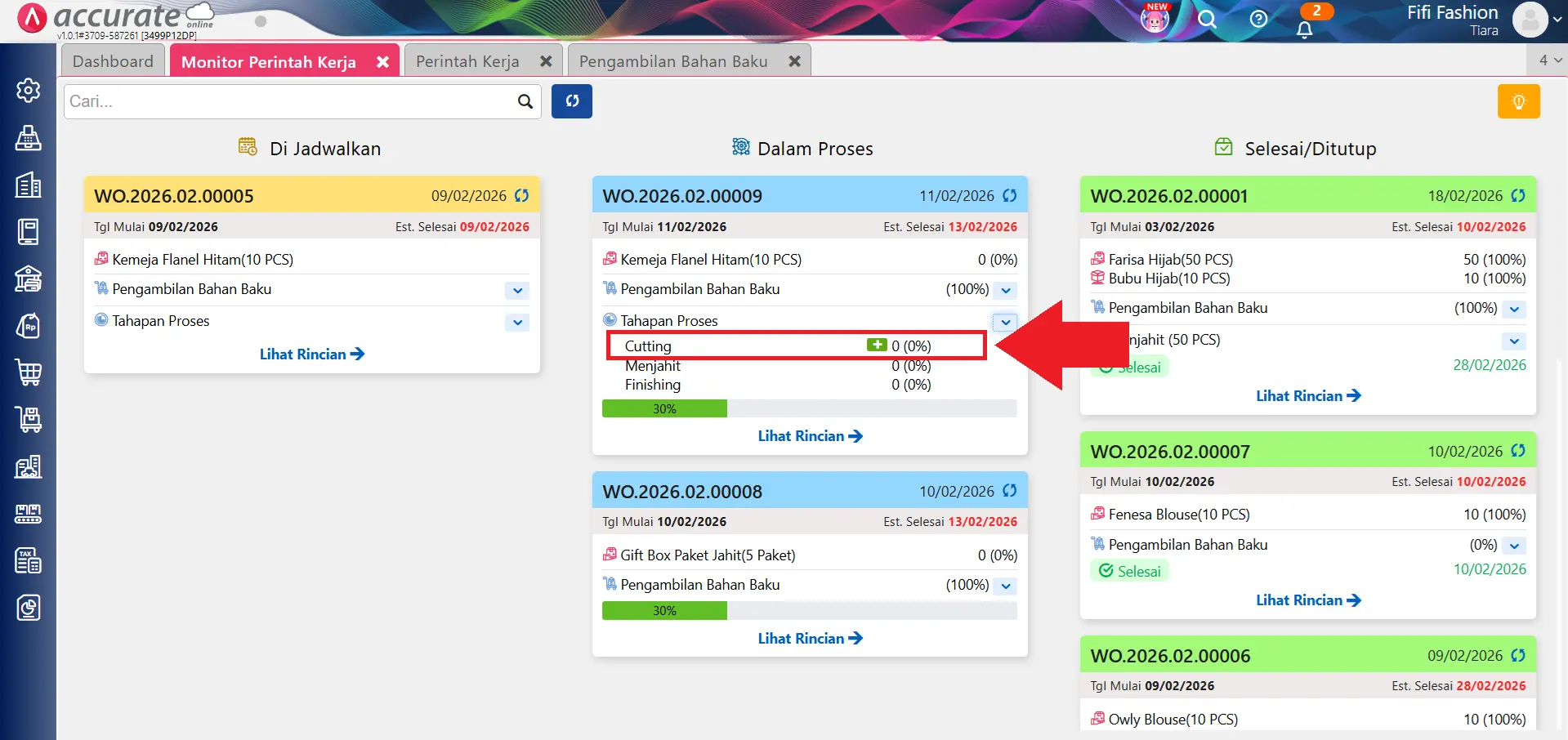This screenshot has width=1568, height=740.
Task: Open the shopping cart module in sidebar
Action: 29,372
